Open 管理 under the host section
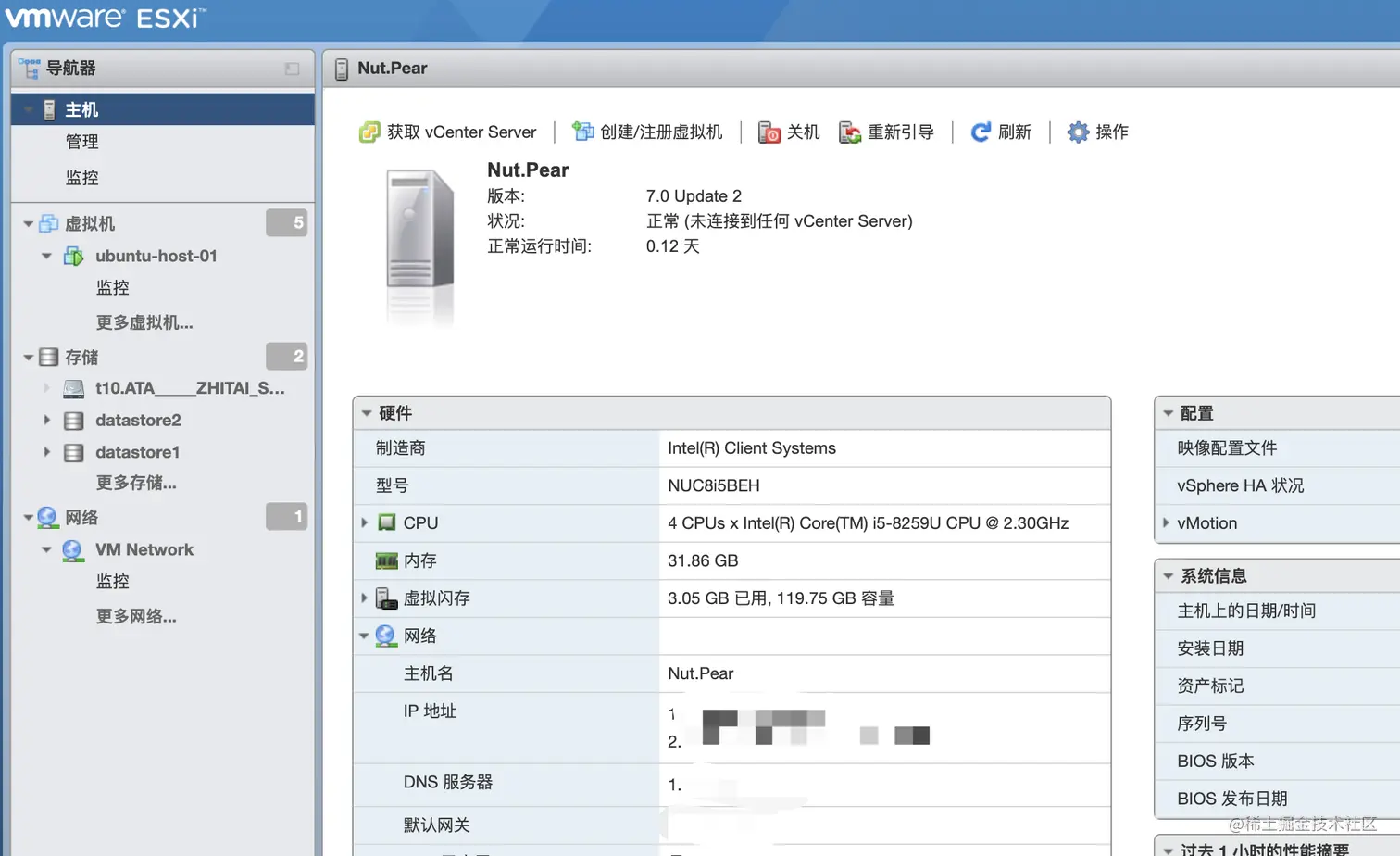 (x=81, y=141)
